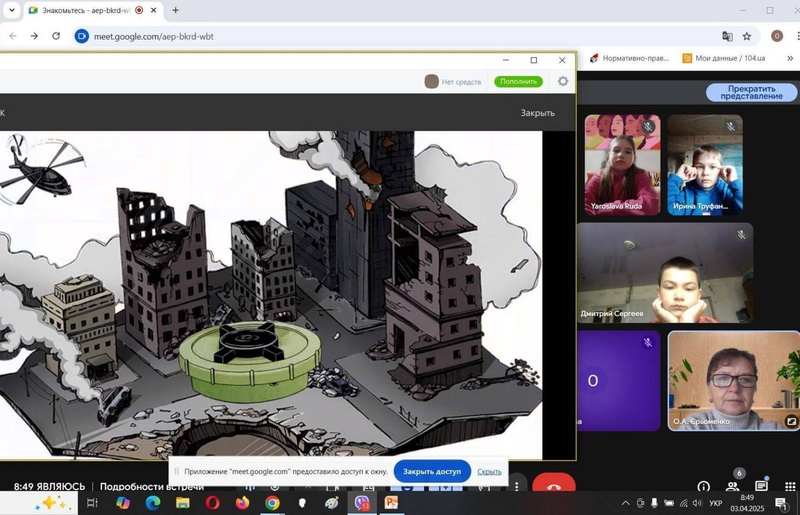
Task: Open the Meet more options three-dot menu
Action: 516,485
